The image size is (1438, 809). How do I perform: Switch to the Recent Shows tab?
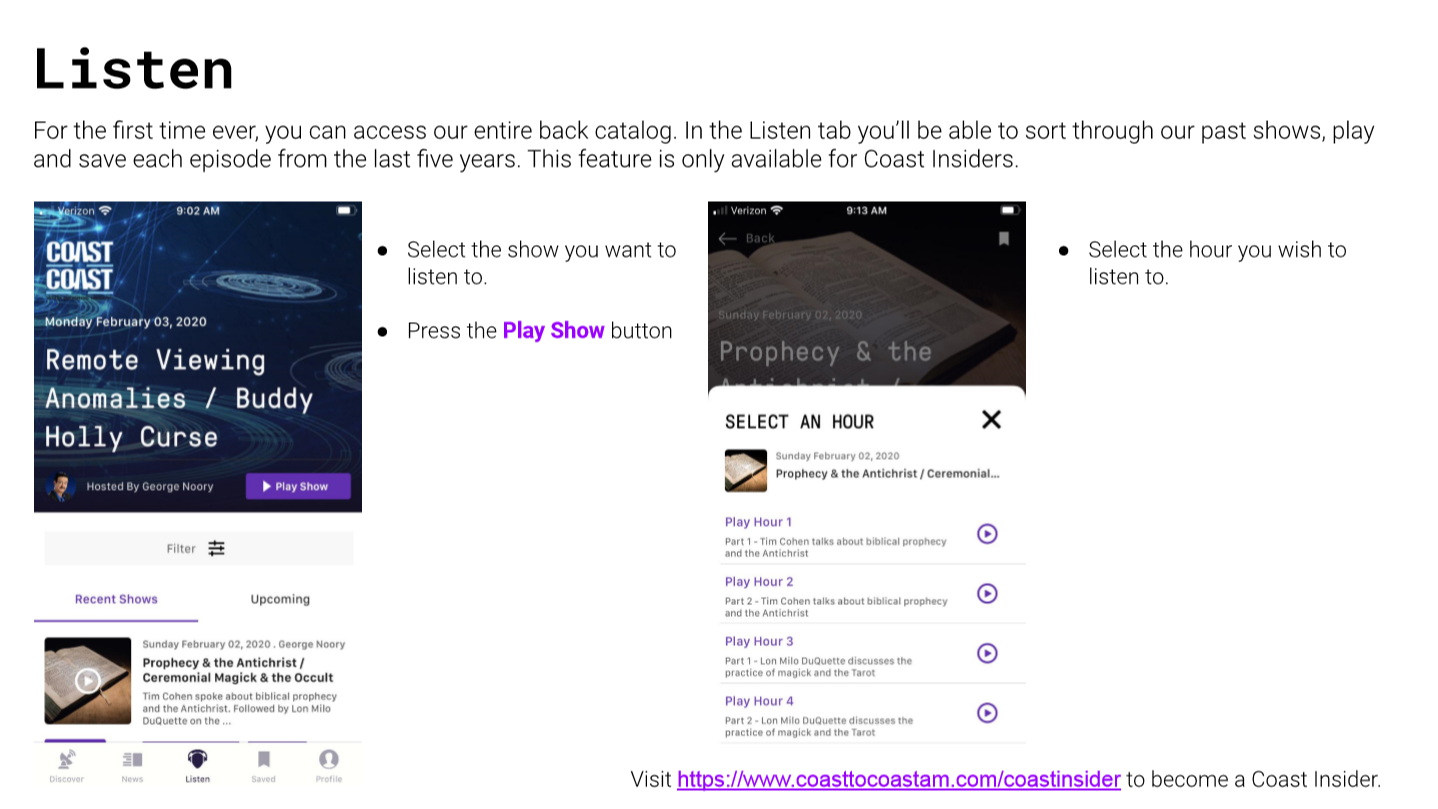(116, 599)
